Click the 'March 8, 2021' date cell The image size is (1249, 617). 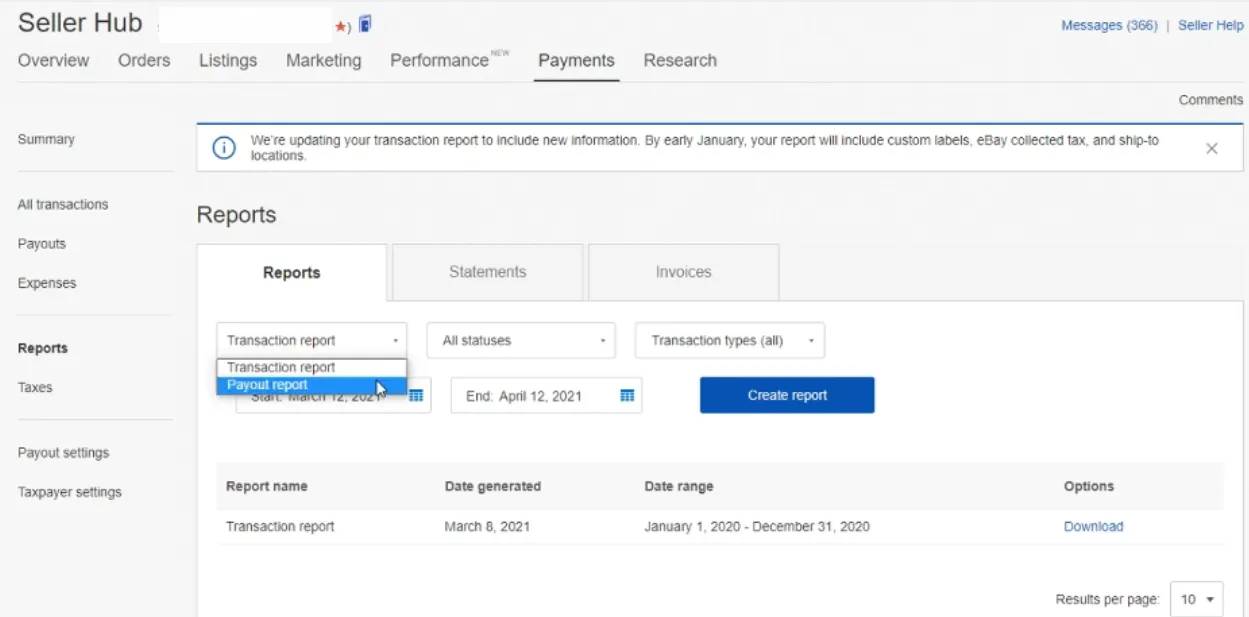tap(487, 526)
